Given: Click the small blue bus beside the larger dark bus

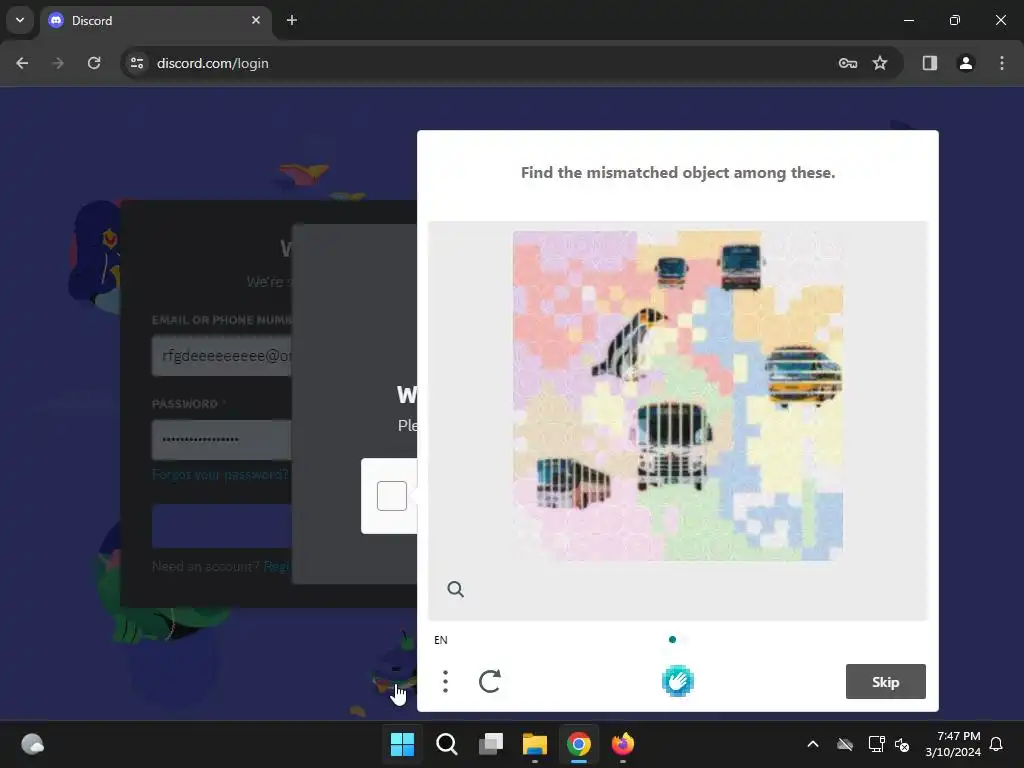Looking at the screenshot, I should (671, 272).
